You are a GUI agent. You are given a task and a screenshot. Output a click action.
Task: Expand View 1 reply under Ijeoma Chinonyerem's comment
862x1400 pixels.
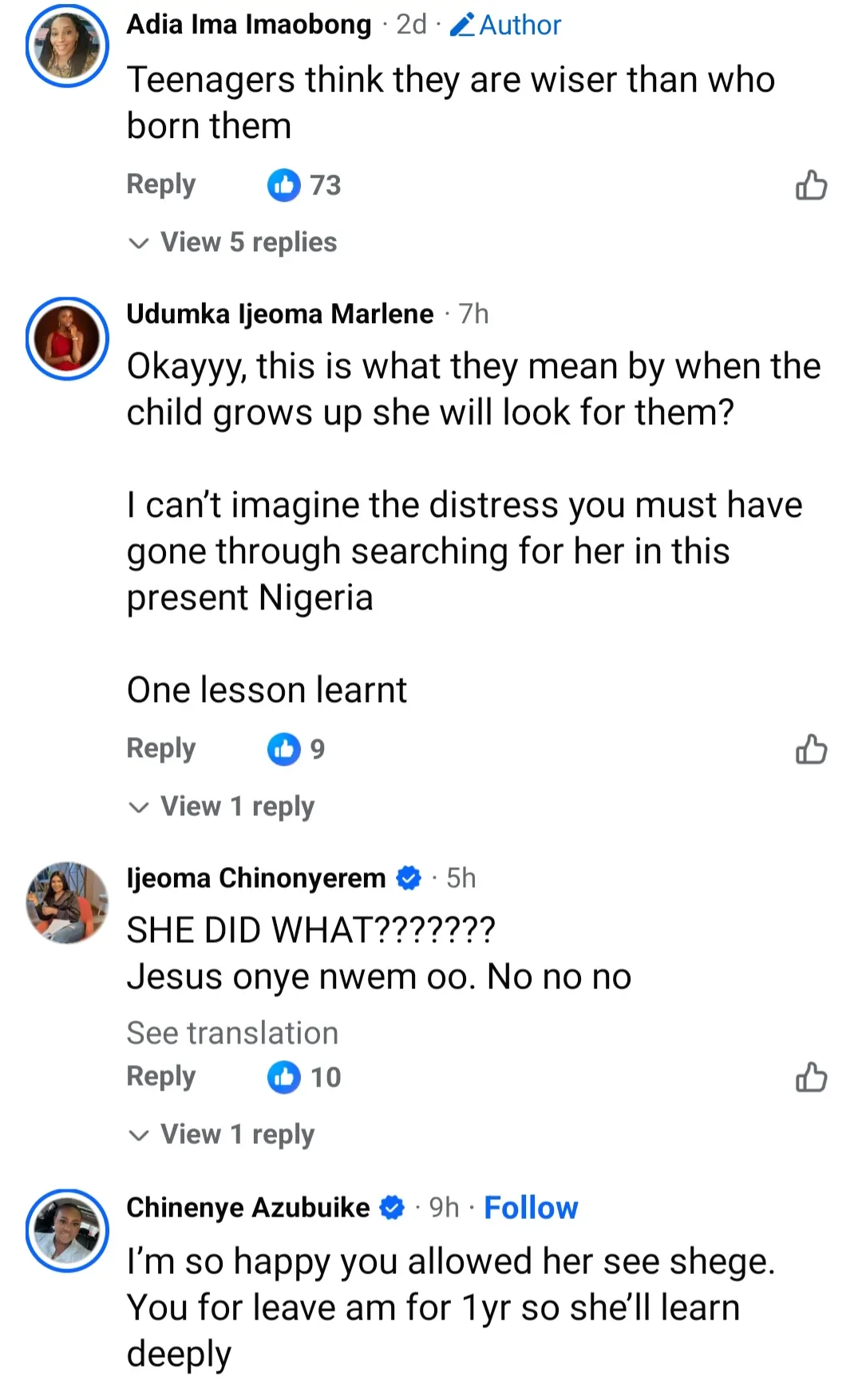point(222,1134)
